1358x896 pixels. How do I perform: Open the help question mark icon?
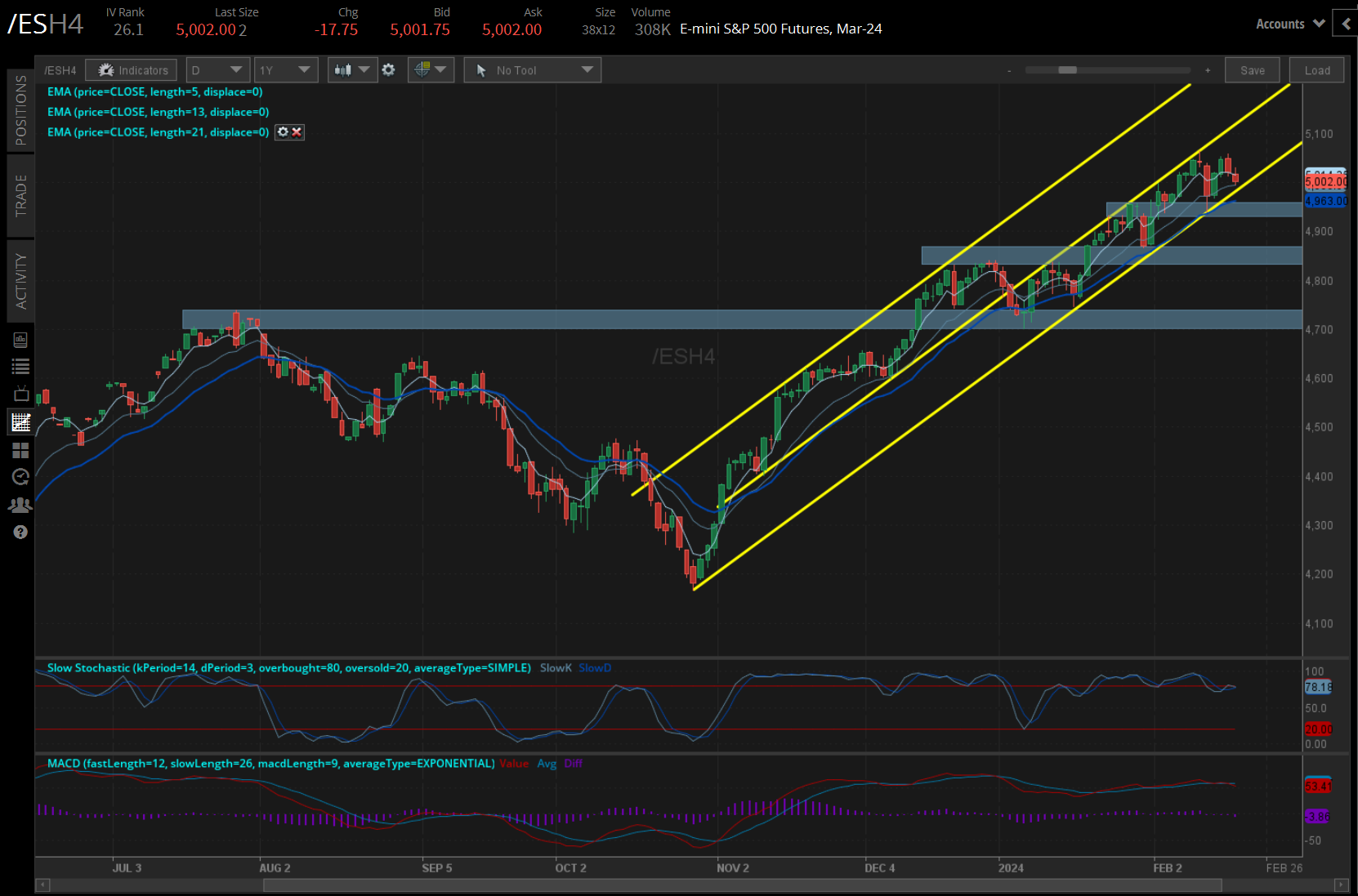[x=20, y=533]
